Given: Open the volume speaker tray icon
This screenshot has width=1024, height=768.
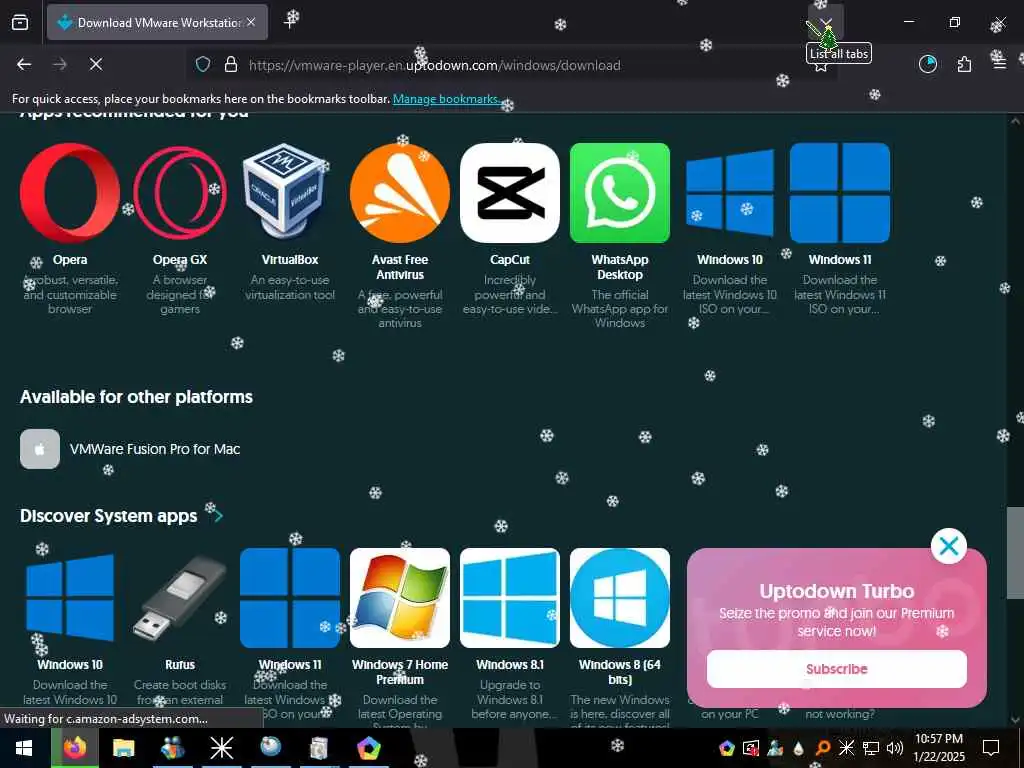Looking at the screenshot, I should tap(894, 748).
